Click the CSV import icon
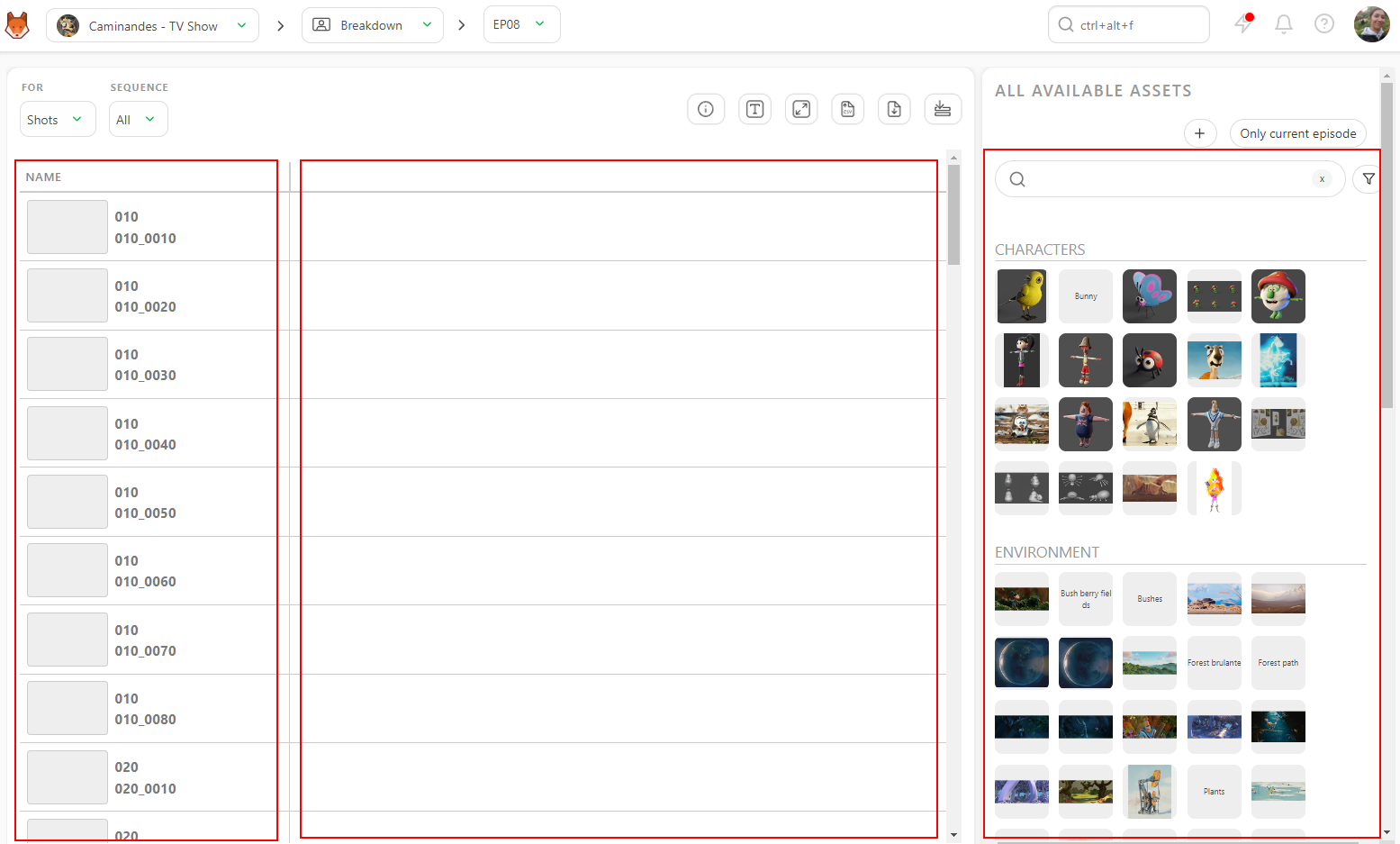1400x844 pixels. (x=848, y=109)
